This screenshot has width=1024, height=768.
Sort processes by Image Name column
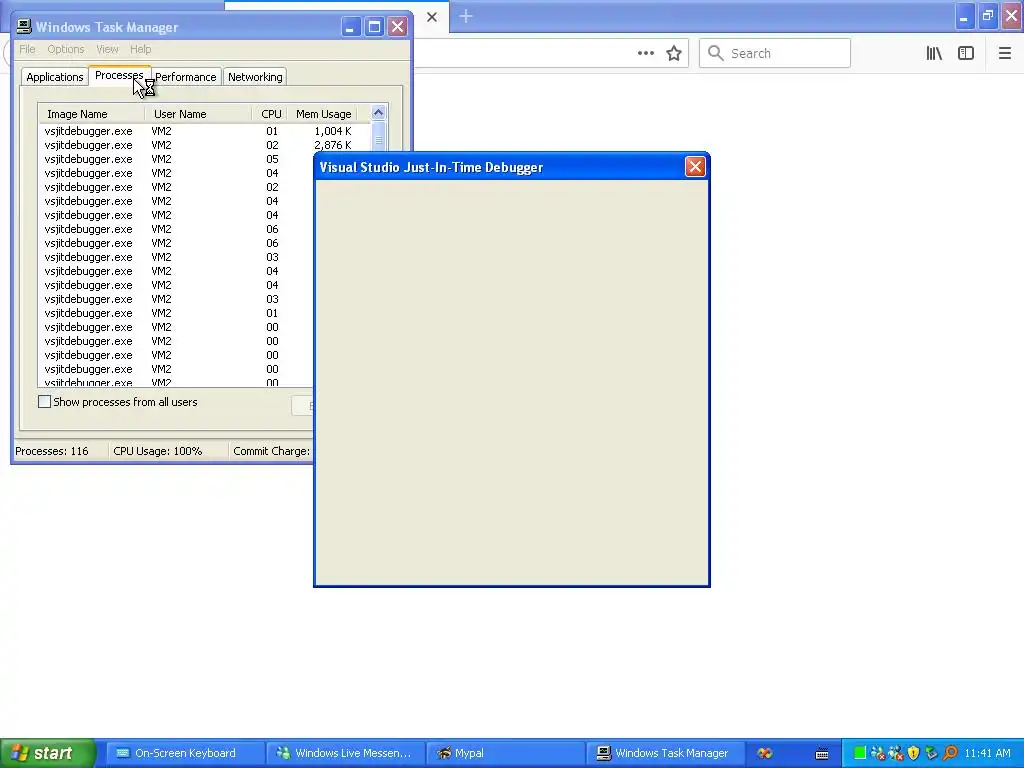click(x=91, y=114)
